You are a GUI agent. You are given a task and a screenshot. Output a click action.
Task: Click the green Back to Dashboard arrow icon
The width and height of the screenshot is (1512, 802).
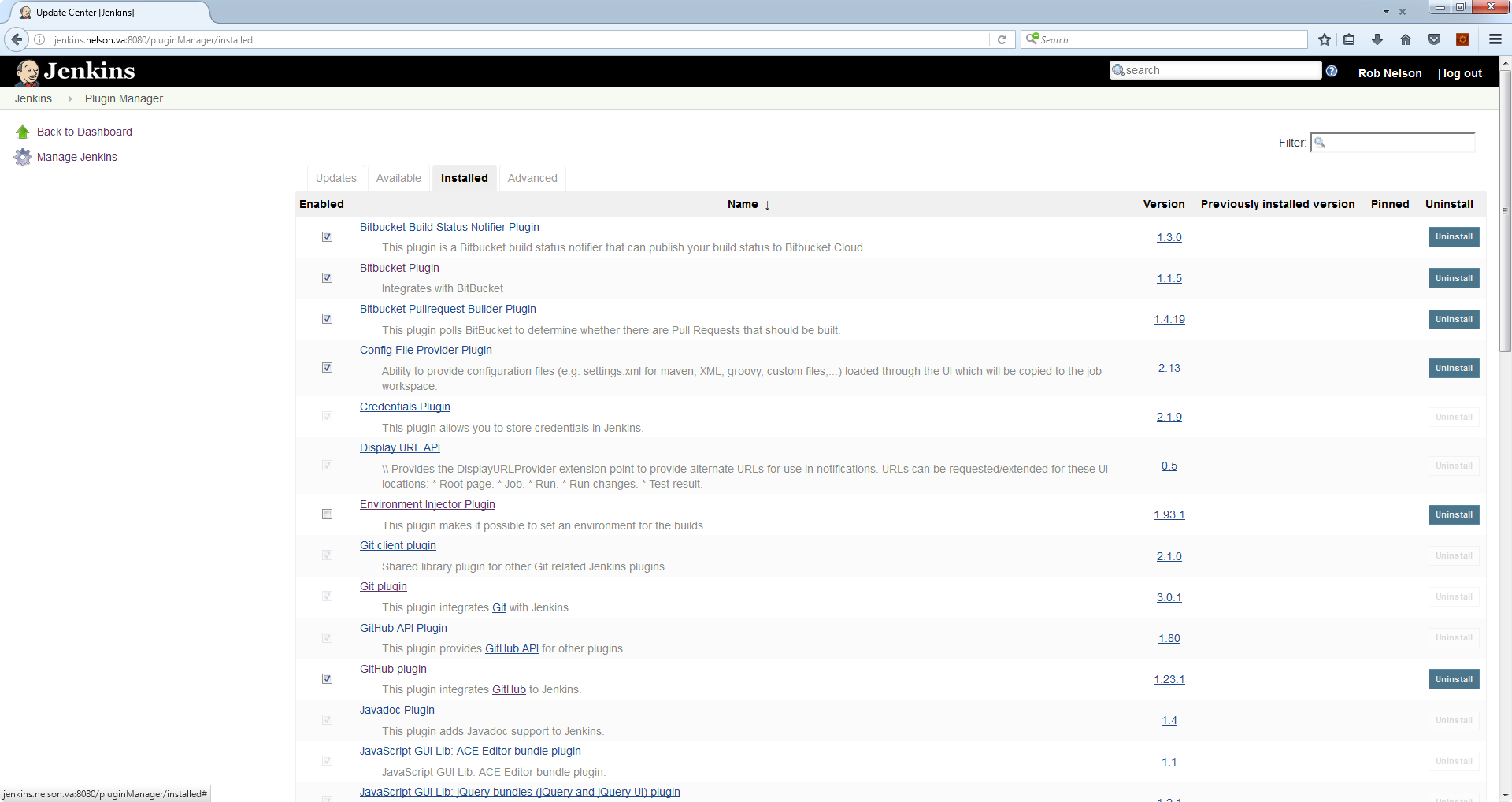(23, 132)
